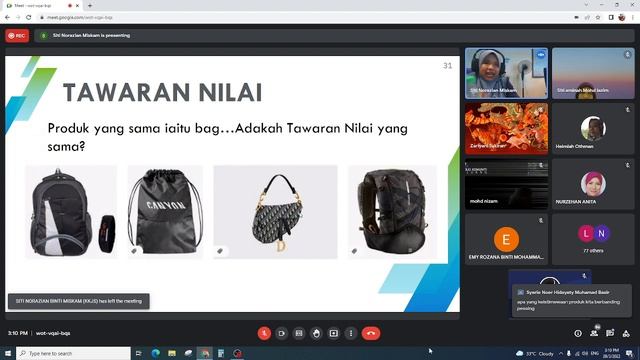Open Task View on the taskbar
Viewport: 640px width, 360px height.
pyautogui.click(x=138, y=353)
